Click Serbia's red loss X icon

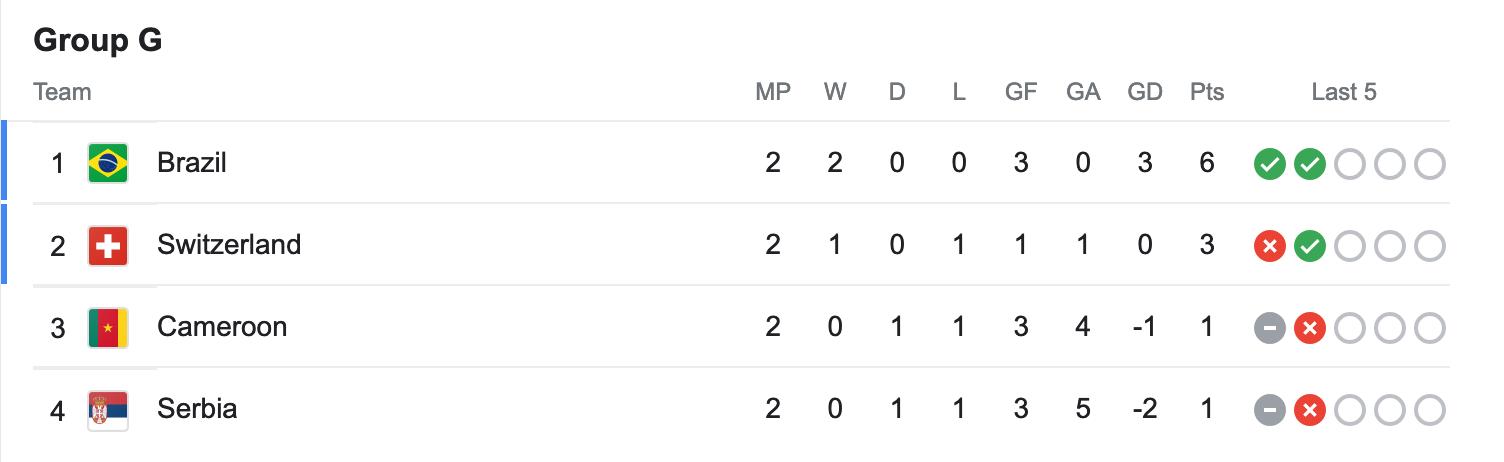click(1309, 410)
